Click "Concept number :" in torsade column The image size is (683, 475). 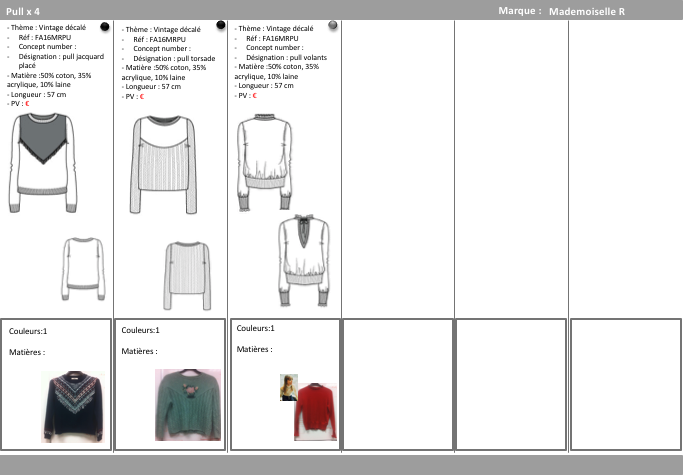tap(162, 49)
